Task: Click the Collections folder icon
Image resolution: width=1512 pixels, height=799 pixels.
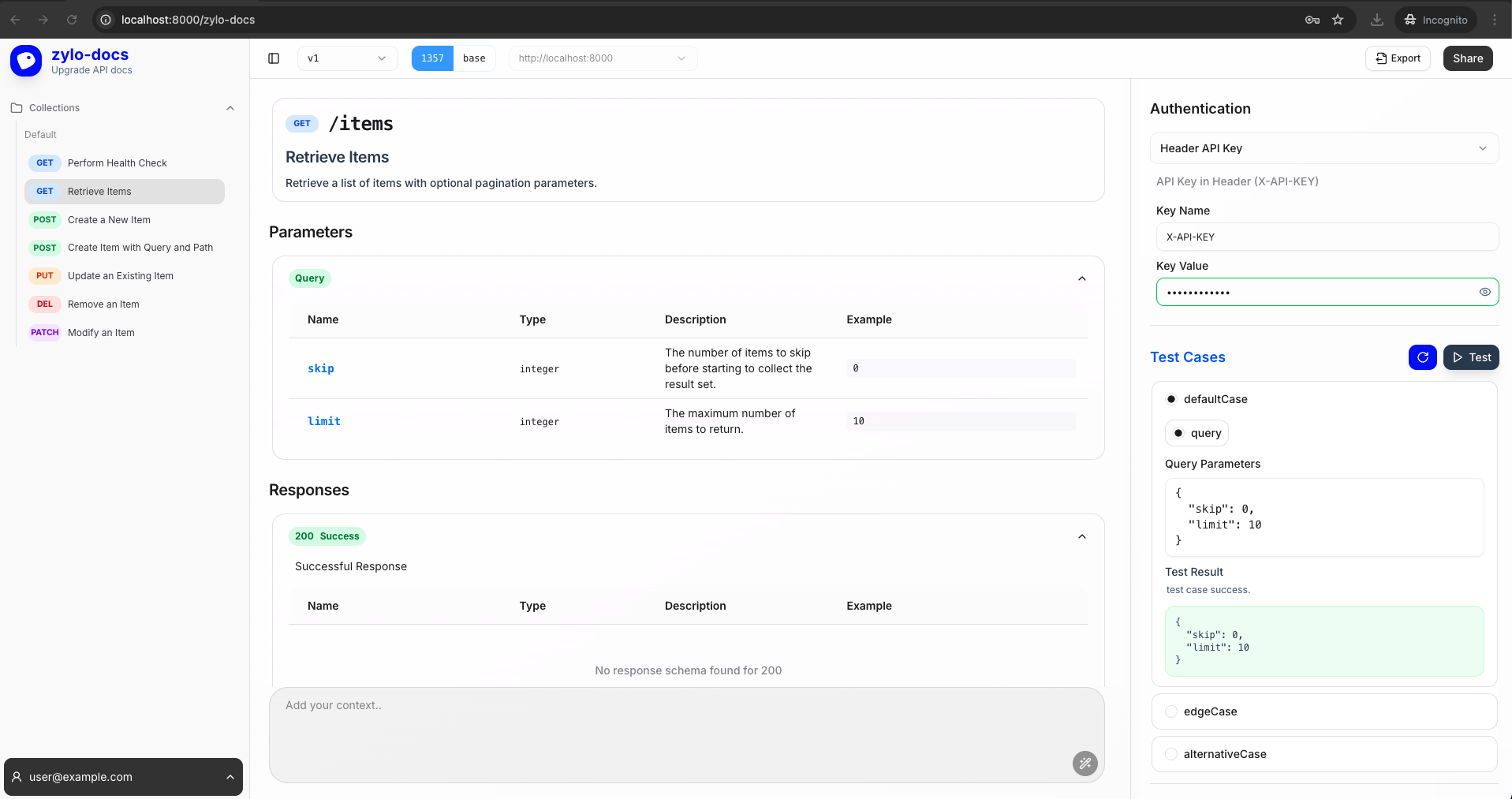Action: click(17, 108)
